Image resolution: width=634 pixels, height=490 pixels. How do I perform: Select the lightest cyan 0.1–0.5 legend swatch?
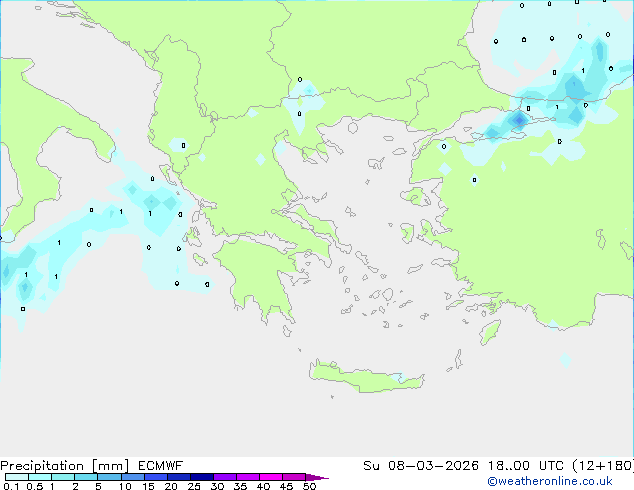pos(16,478)
